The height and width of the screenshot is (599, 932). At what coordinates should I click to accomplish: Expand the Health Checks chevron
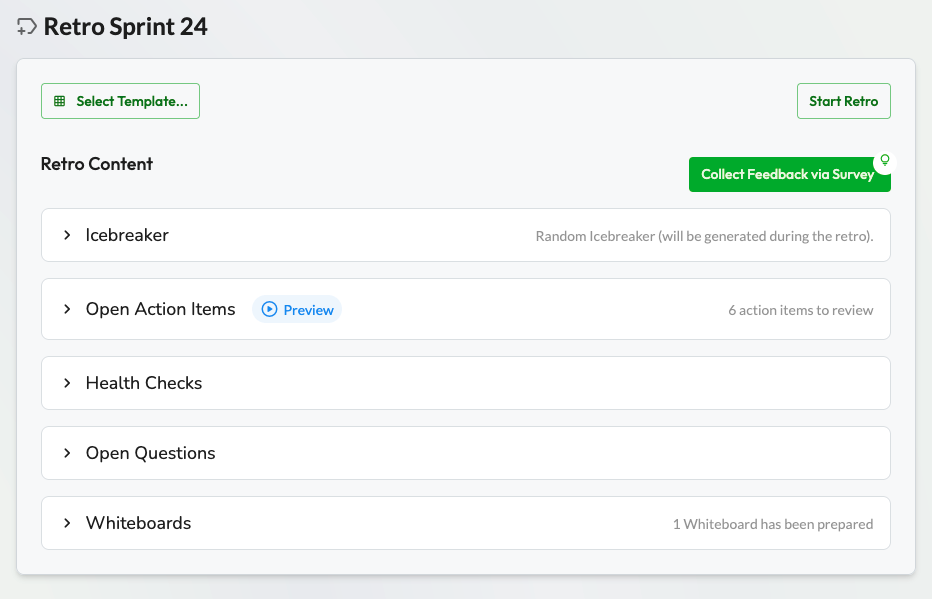67,383
